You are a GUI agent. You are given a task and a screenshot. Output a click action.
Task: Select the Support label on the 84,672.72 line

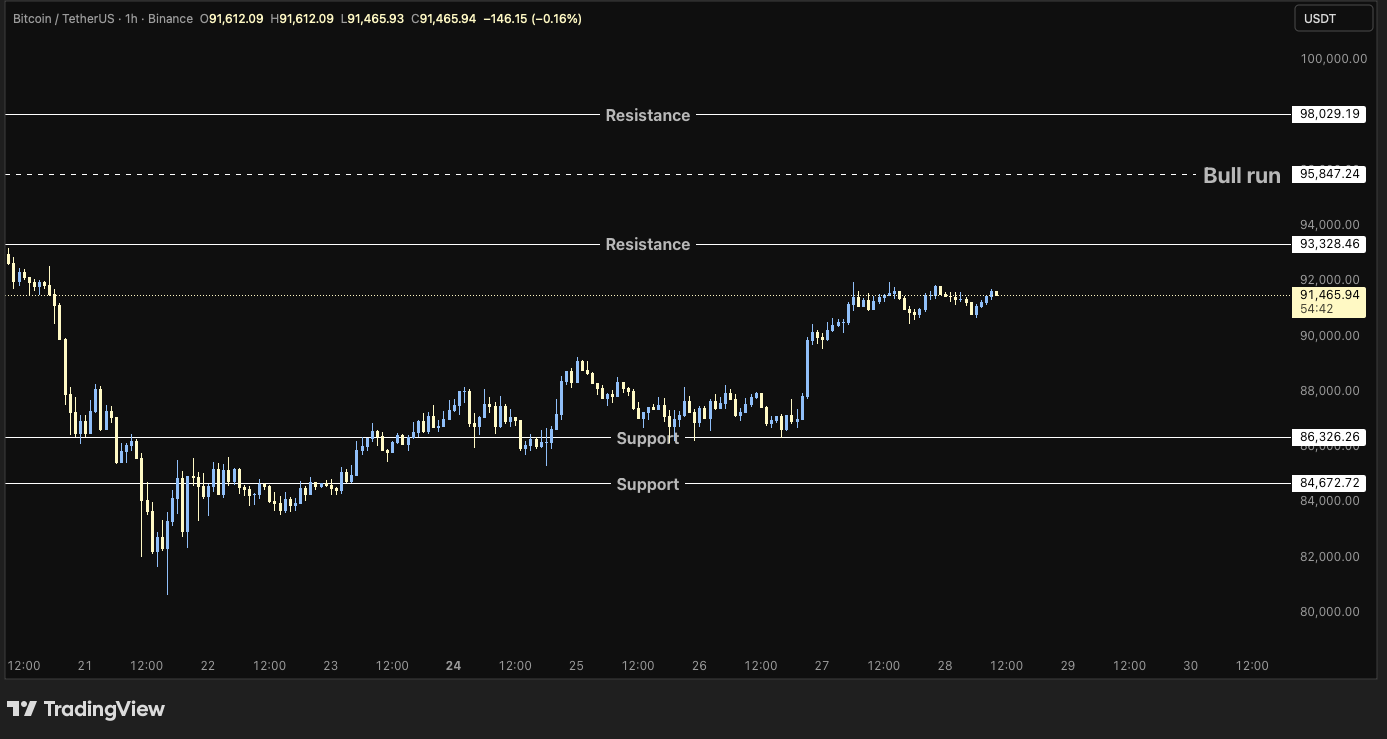647,484
